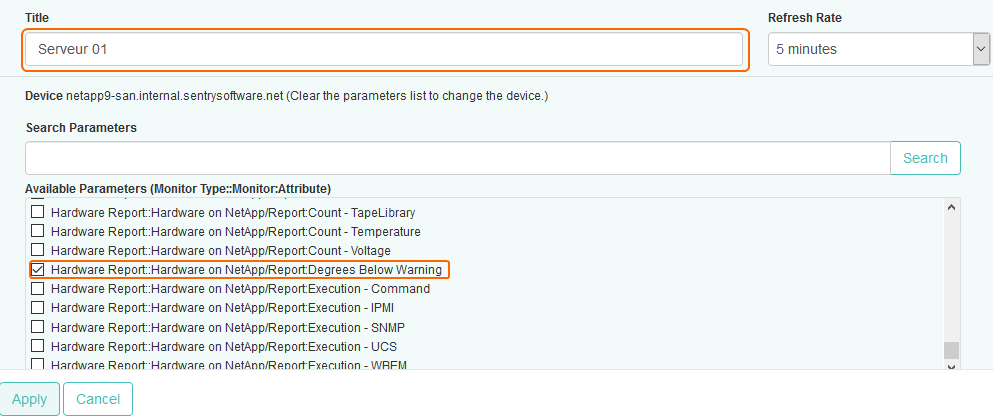Image resolution: width=993 pixels, height=418 pixels.
Task: Enable the Execution - UCS checkbox
Action: (38, 346)
